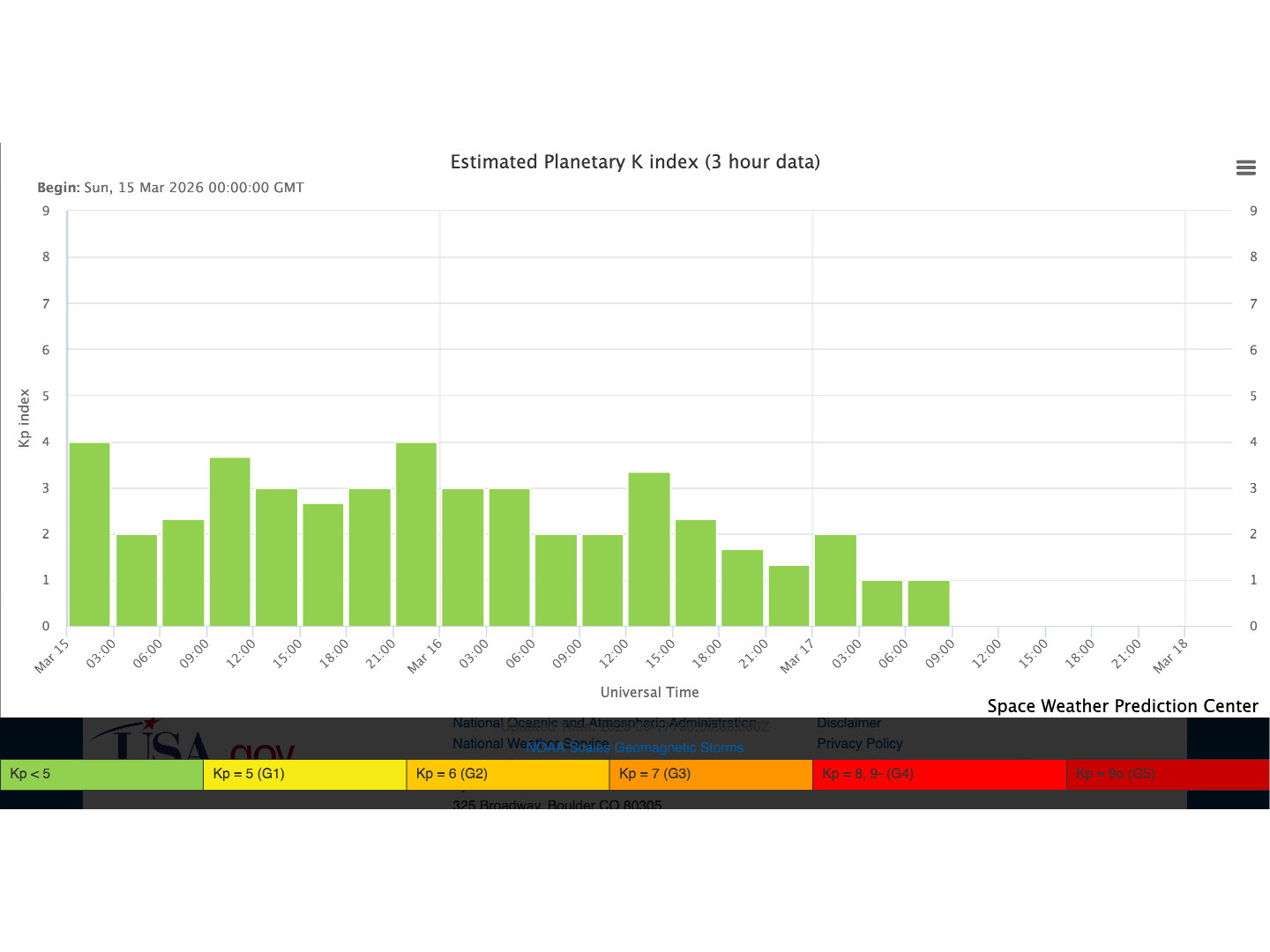This screenshot has height=952, width=1270.
Task: Click the Kp 4 bar starting 21:00 Mar 15
Action: 415,534
